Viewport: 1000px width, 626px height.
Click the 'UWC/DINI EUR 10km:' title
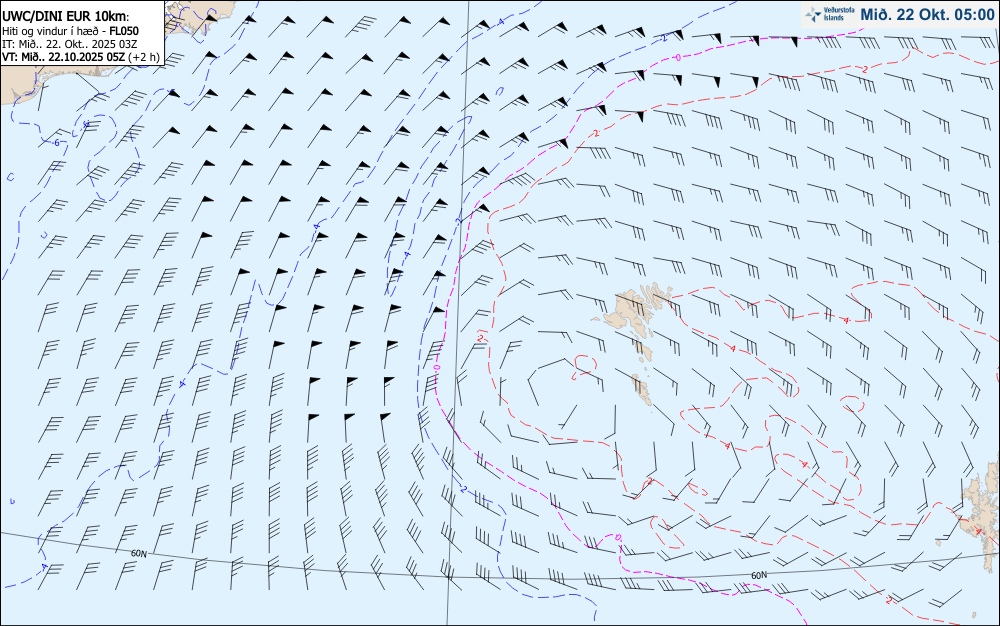[x=65, y=17]
